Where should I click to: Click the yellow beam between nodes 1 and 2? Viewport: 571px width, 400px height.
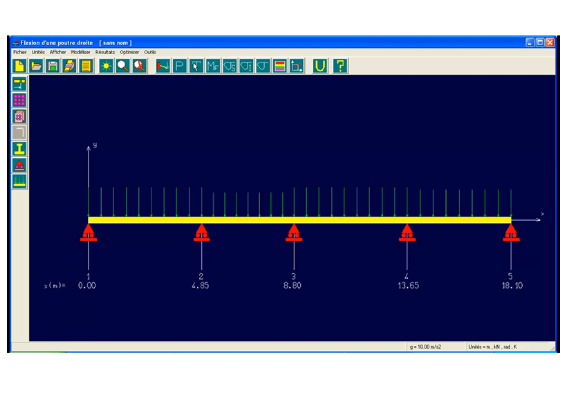145,220
